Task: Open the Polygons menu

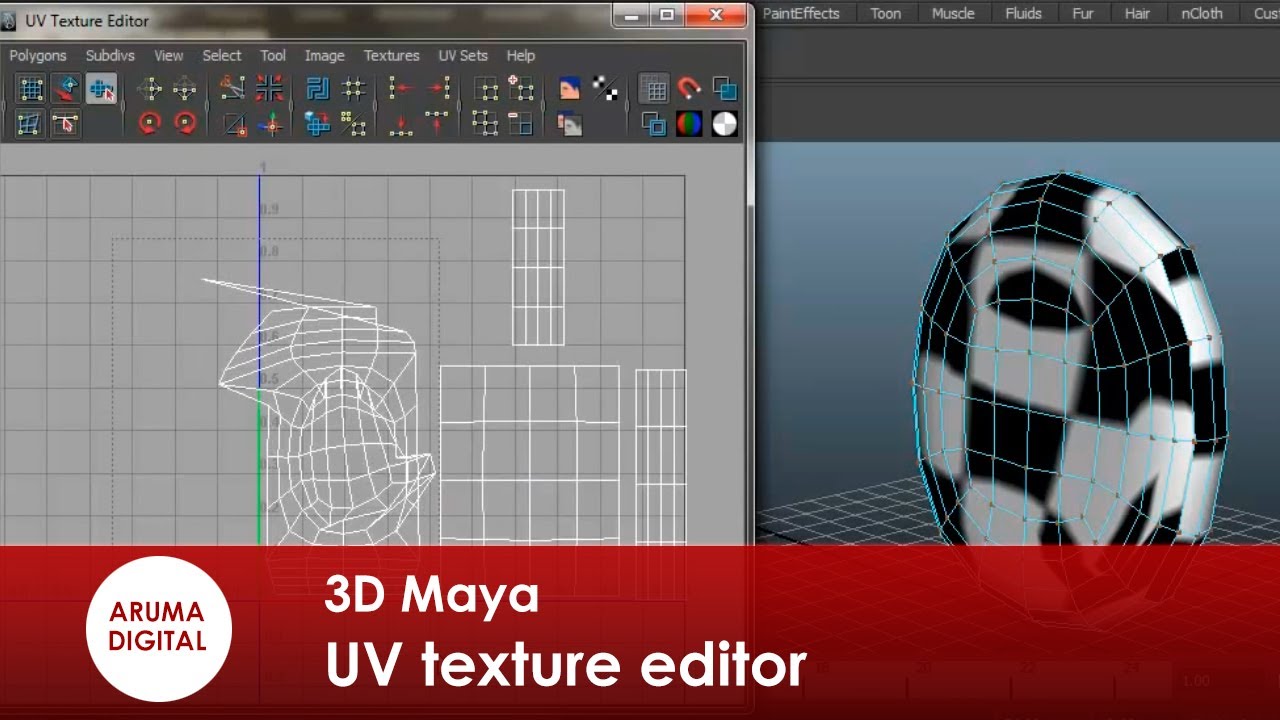Action: tap(38, 55)
